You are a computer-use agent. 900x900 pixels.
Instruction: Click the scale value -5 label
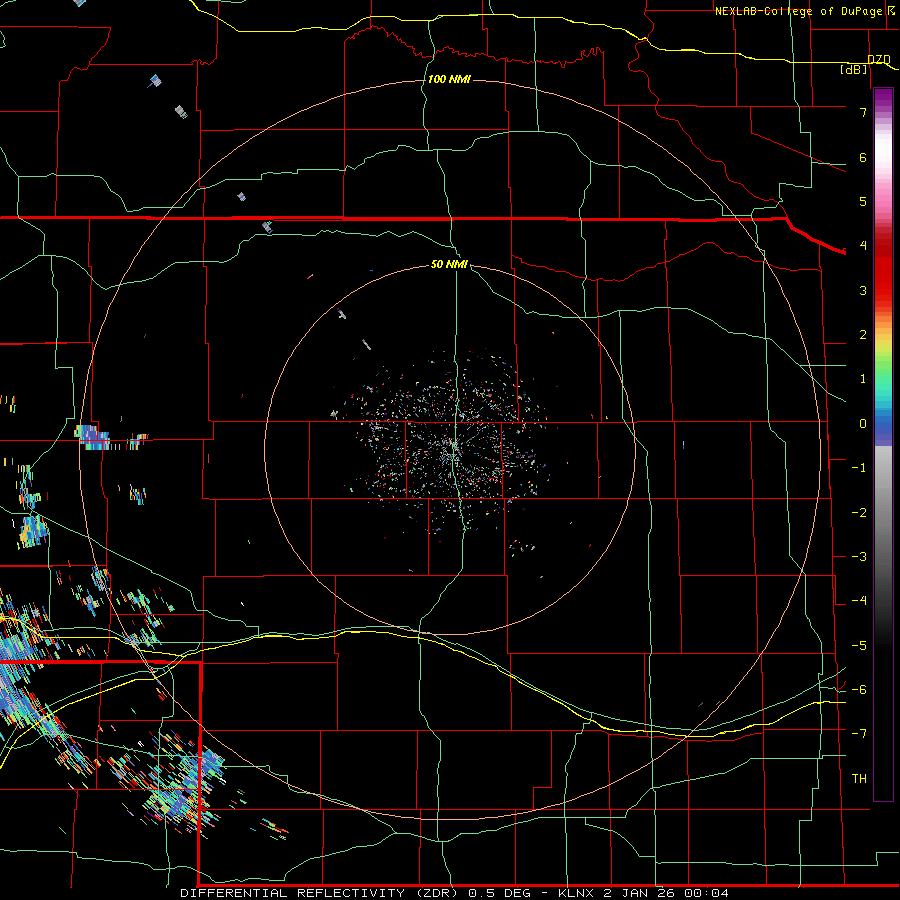coord(859,646)
